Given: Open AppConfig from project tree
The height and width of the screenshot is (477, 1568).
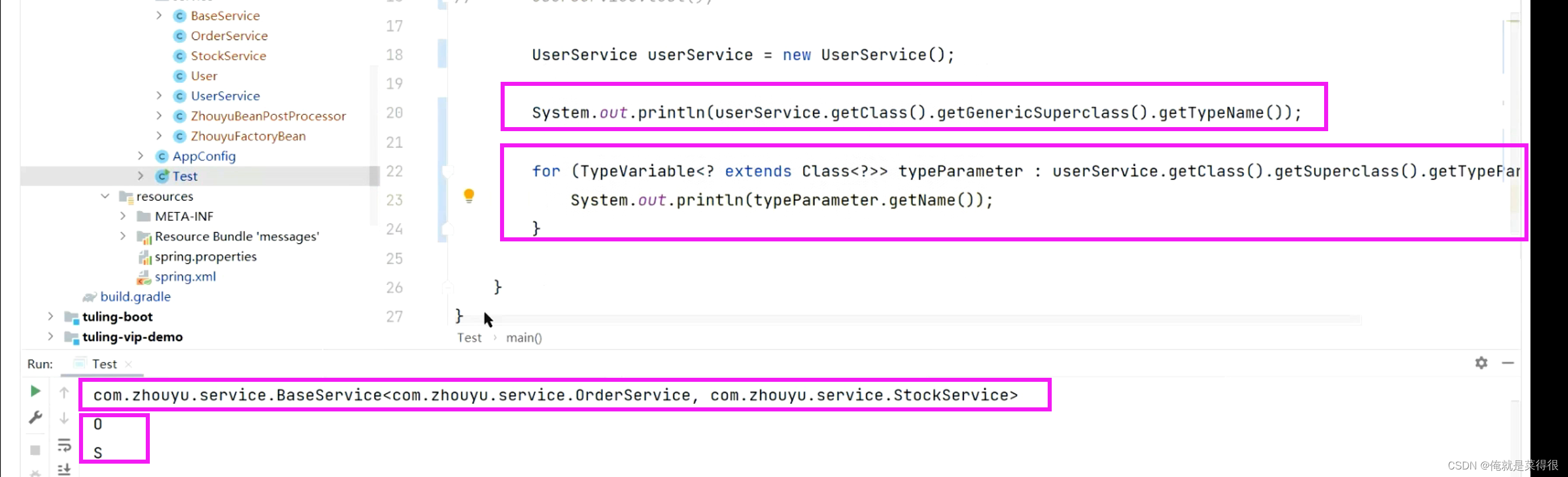Looking at the screenshot, I should coord(204,156).
